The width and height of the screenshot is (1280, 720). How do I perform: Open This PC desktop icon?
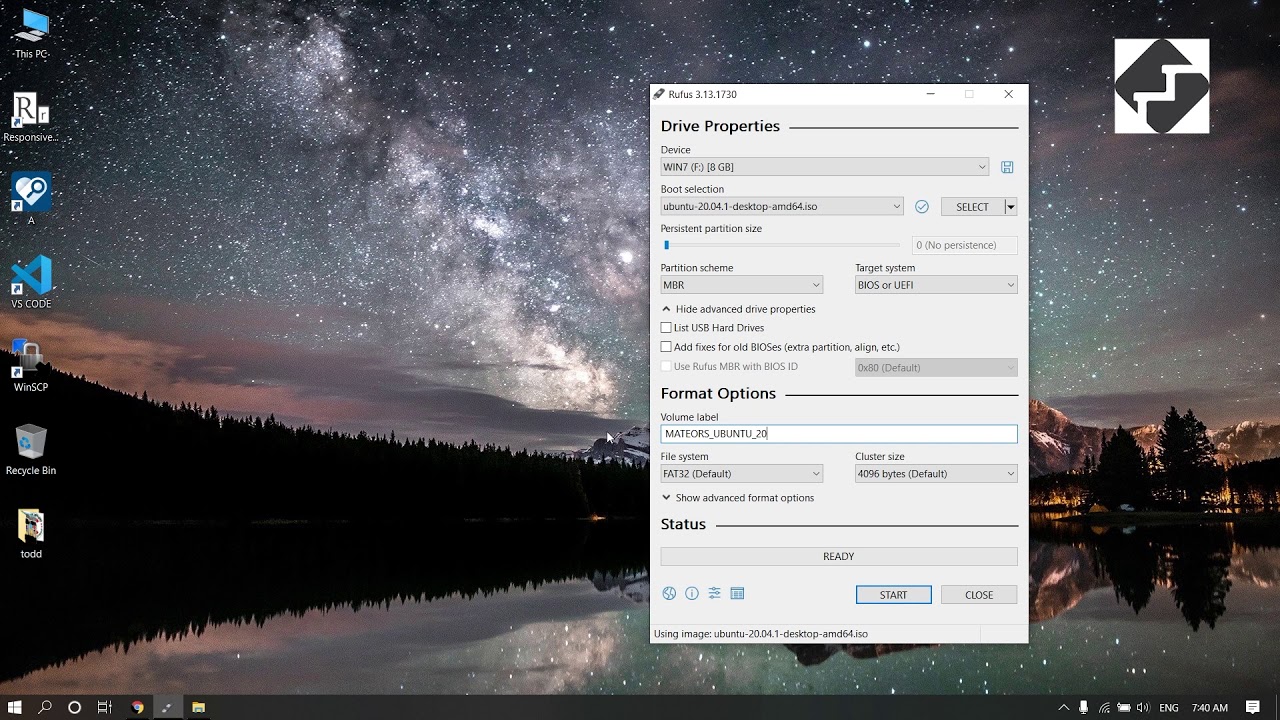click(x=31, y=35)
